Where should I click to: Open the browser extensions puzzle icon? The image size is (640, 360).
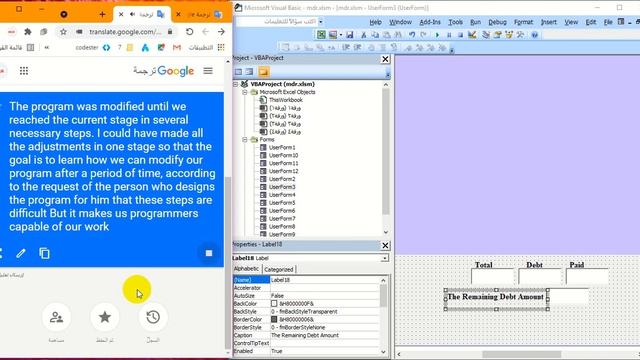point(28,31)
